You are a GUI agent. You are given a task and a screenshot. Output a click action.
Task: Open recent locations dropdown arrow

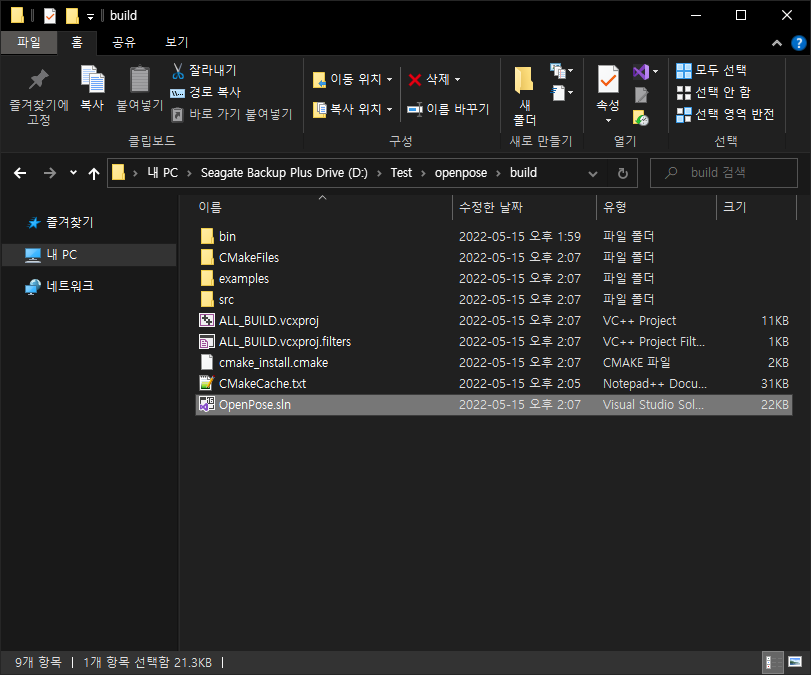pos(73,173)
